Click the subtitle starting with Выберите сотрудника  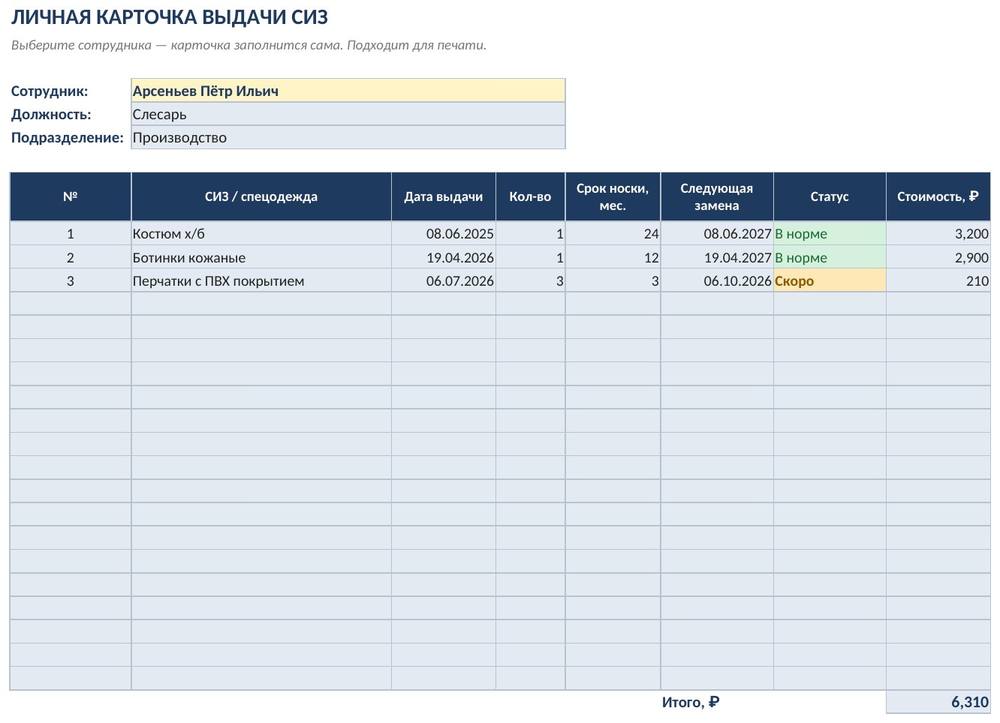[249, 45]
